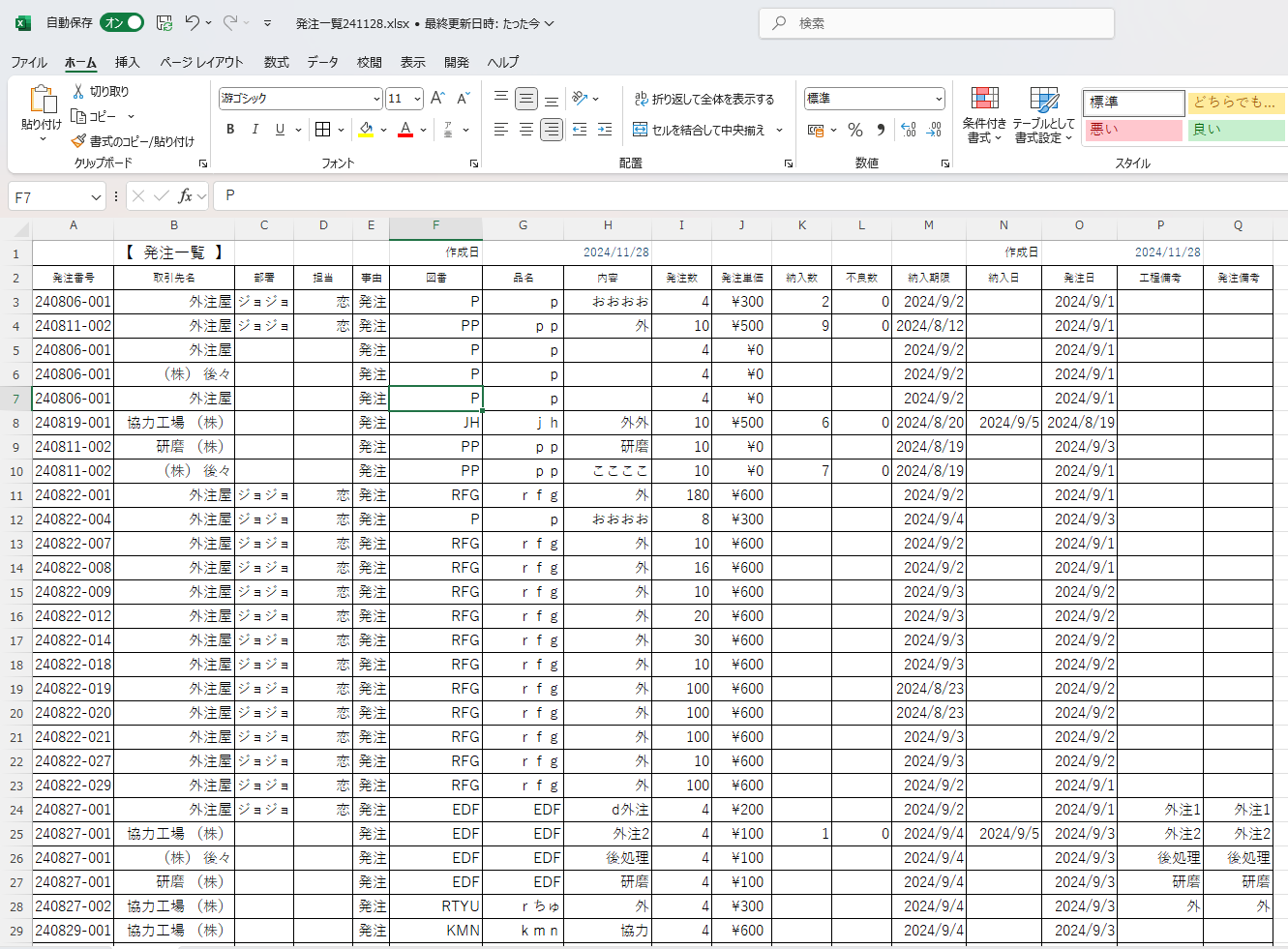Click the increase indent icon
The height and width of the screenshot is (949, 1288).
coord(605,129)
